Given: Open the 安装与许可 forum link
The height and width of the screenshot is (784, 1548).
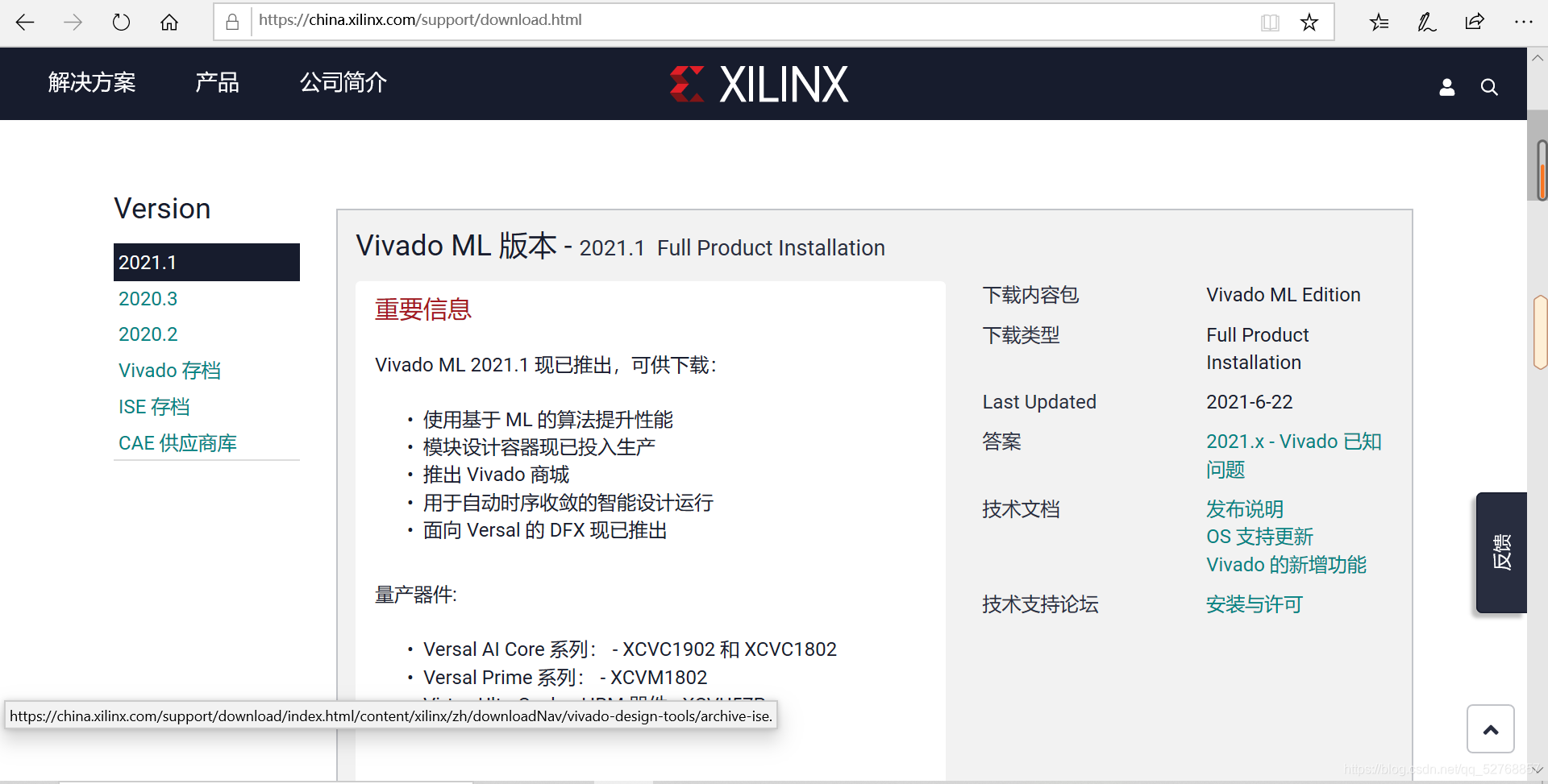Looking at the screenshot, I should coord(1254,604).
